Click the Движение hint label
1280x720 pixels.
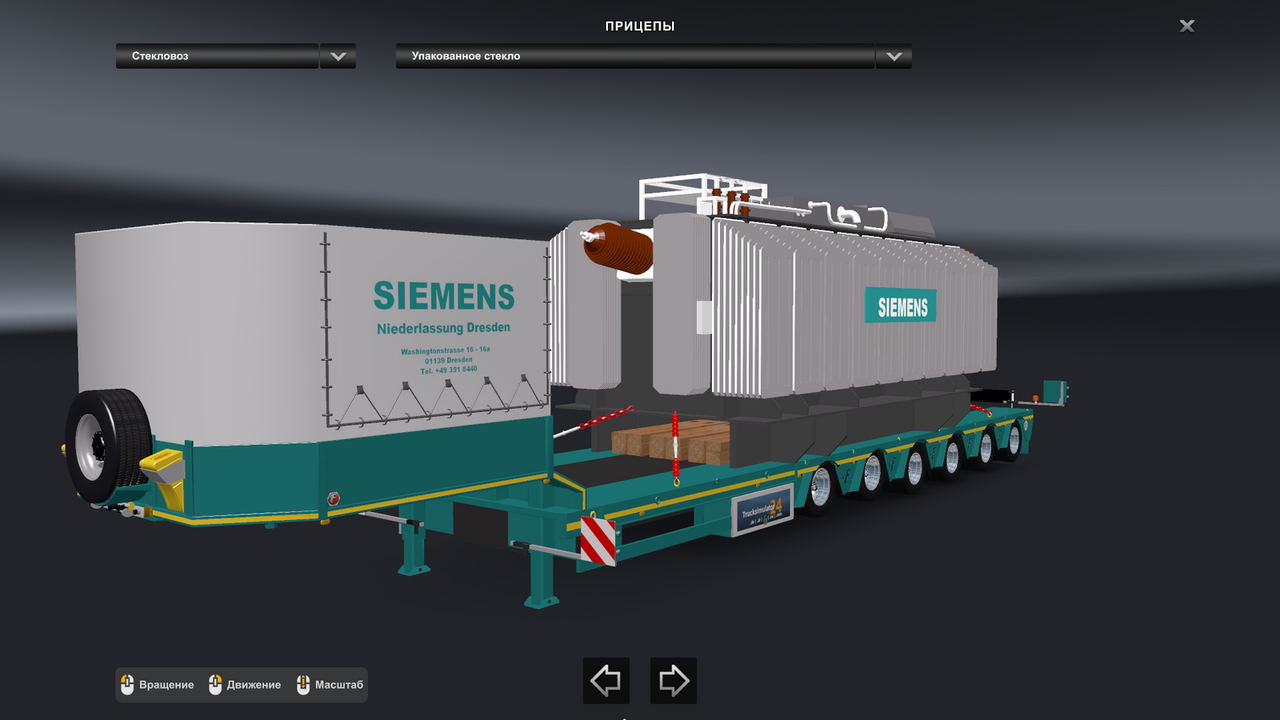[x=254, y=685]
